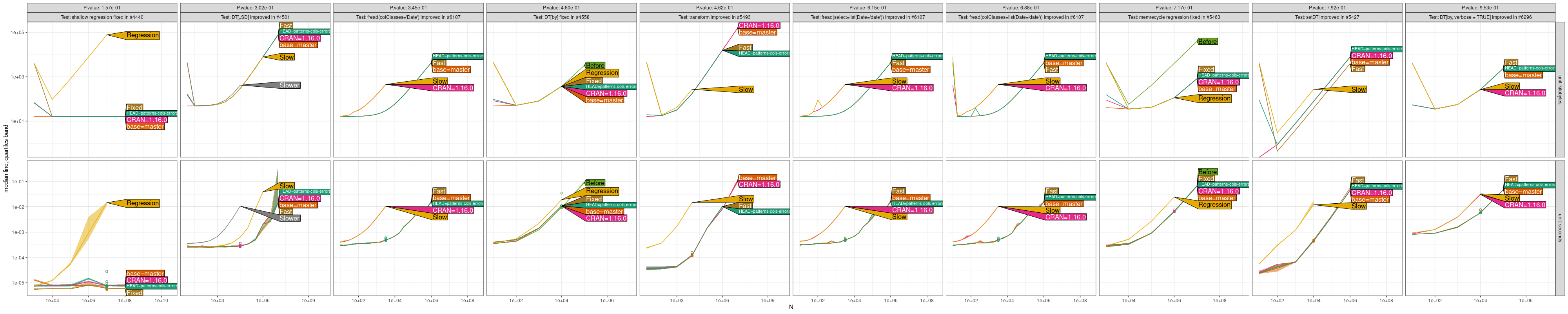This screenshot has height=314, width=1568.
Task: Click gray 'Slower' label in DT[,.SD] kilobytes panel
Action: click(x=289, y=85)
